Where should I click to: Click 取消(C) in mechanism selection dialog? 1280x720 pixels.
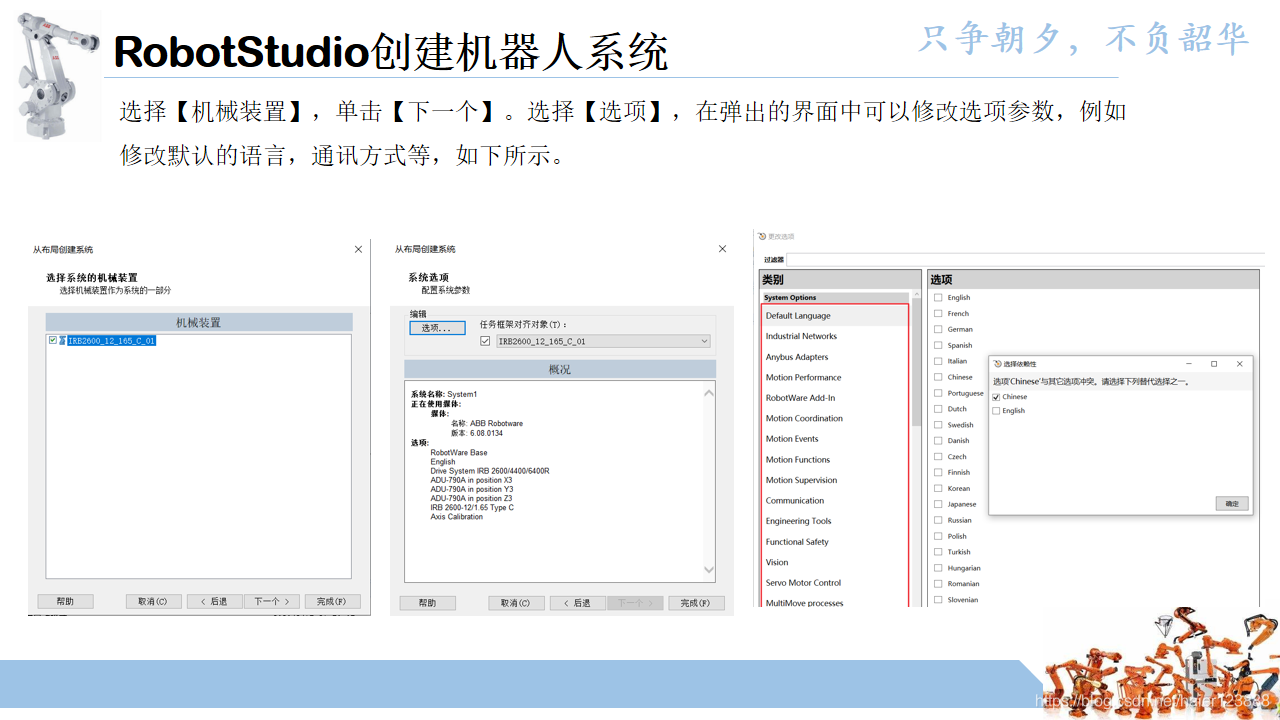(153, 602)
